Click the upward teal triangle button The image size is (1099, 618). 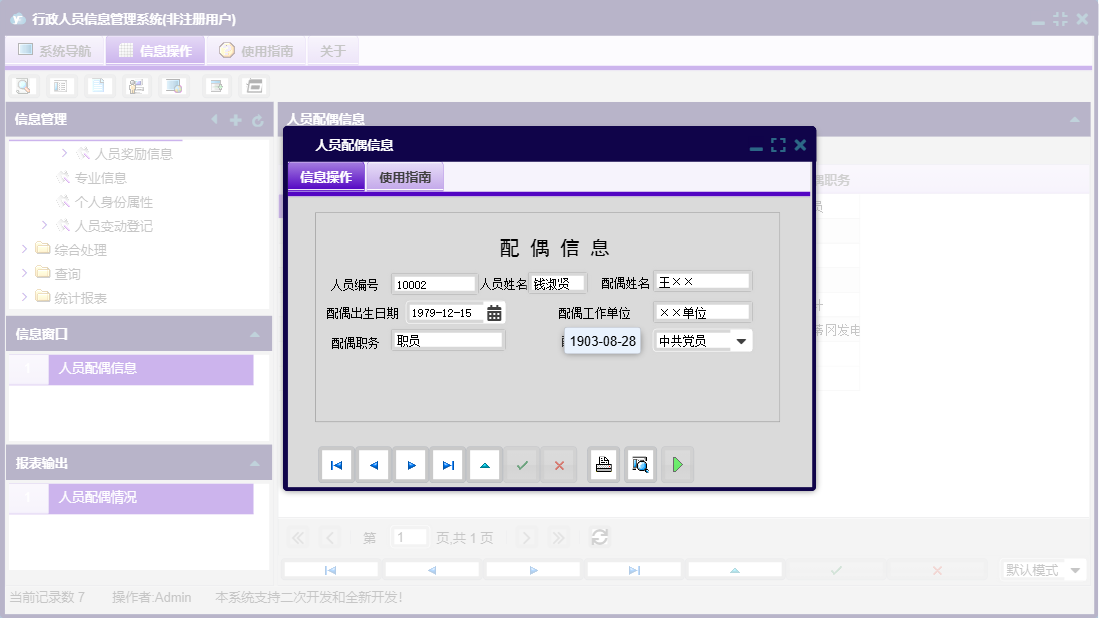(485, 465)
